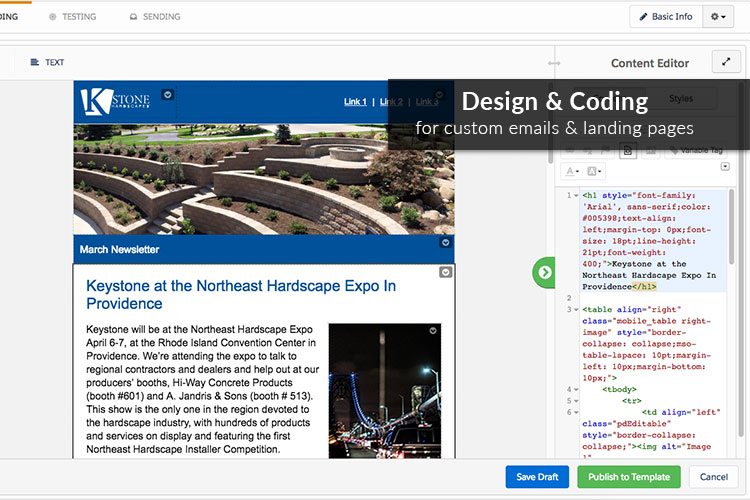This screenshot has height=500, width=750.
Task: Fold code line 3 table tag
Action: pos(576,310)
